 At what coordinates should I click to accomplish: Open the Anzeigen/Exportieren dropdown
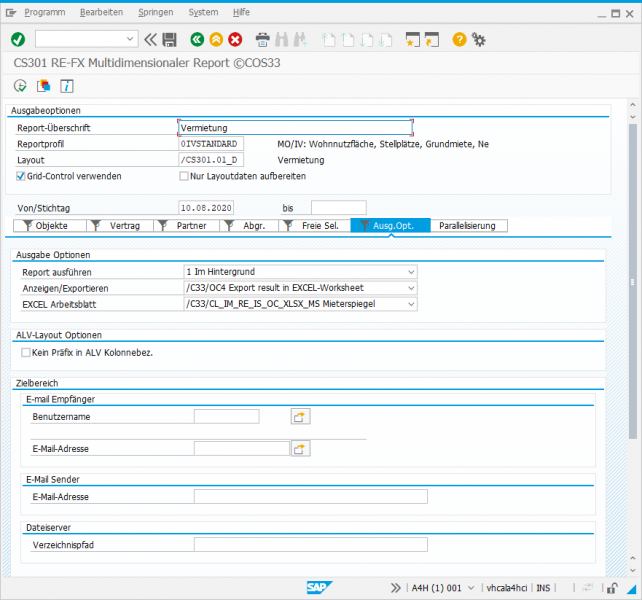pos(410,288)
